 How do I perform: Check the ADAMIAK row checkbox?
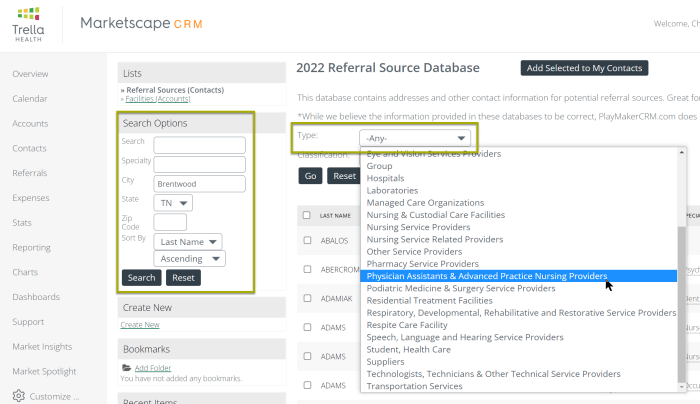[x=307, y=298]
